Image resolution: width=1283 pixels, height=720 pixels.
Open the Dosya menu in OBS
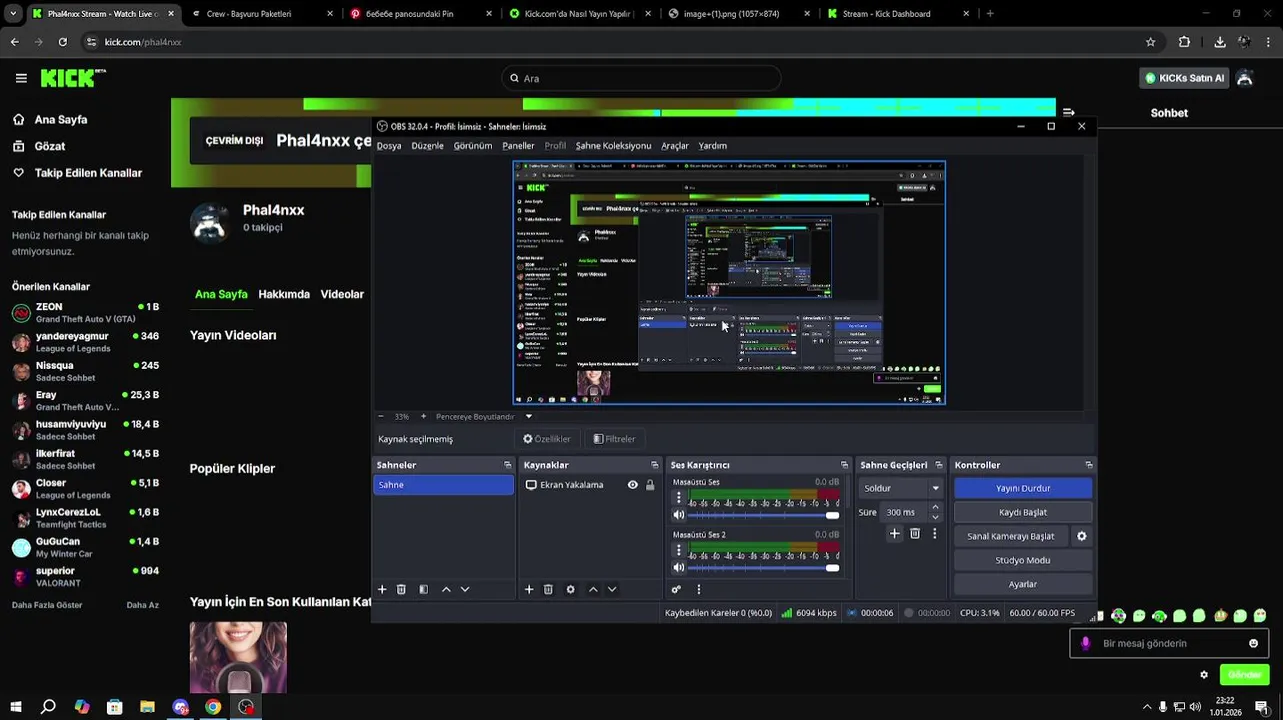click(x=389, y=146)
